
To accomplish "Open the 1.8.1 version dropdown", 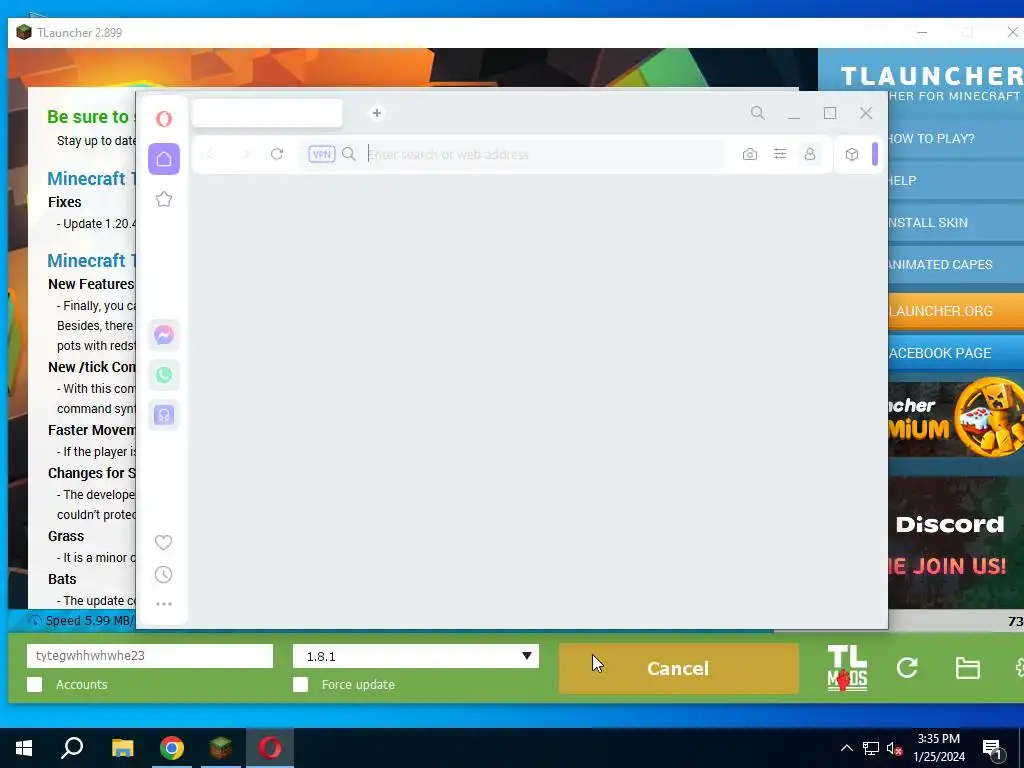I will [x=416, y=656].
